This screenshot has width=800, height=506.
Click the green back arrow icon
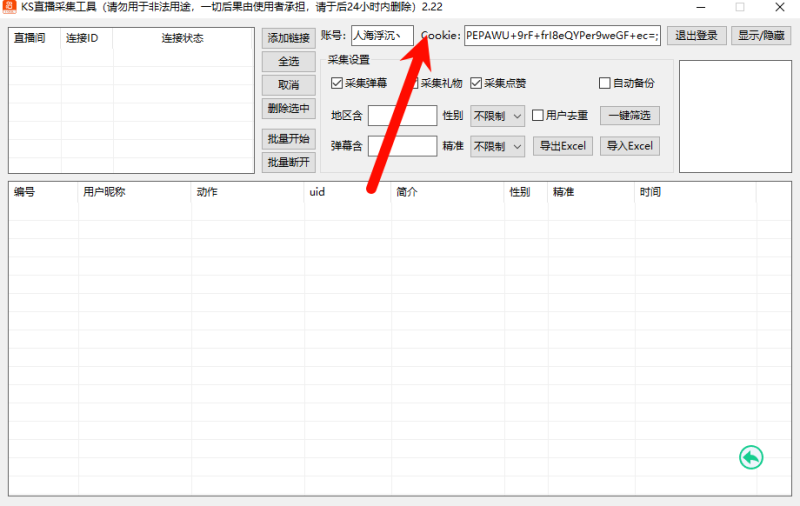tap(751, 458)
